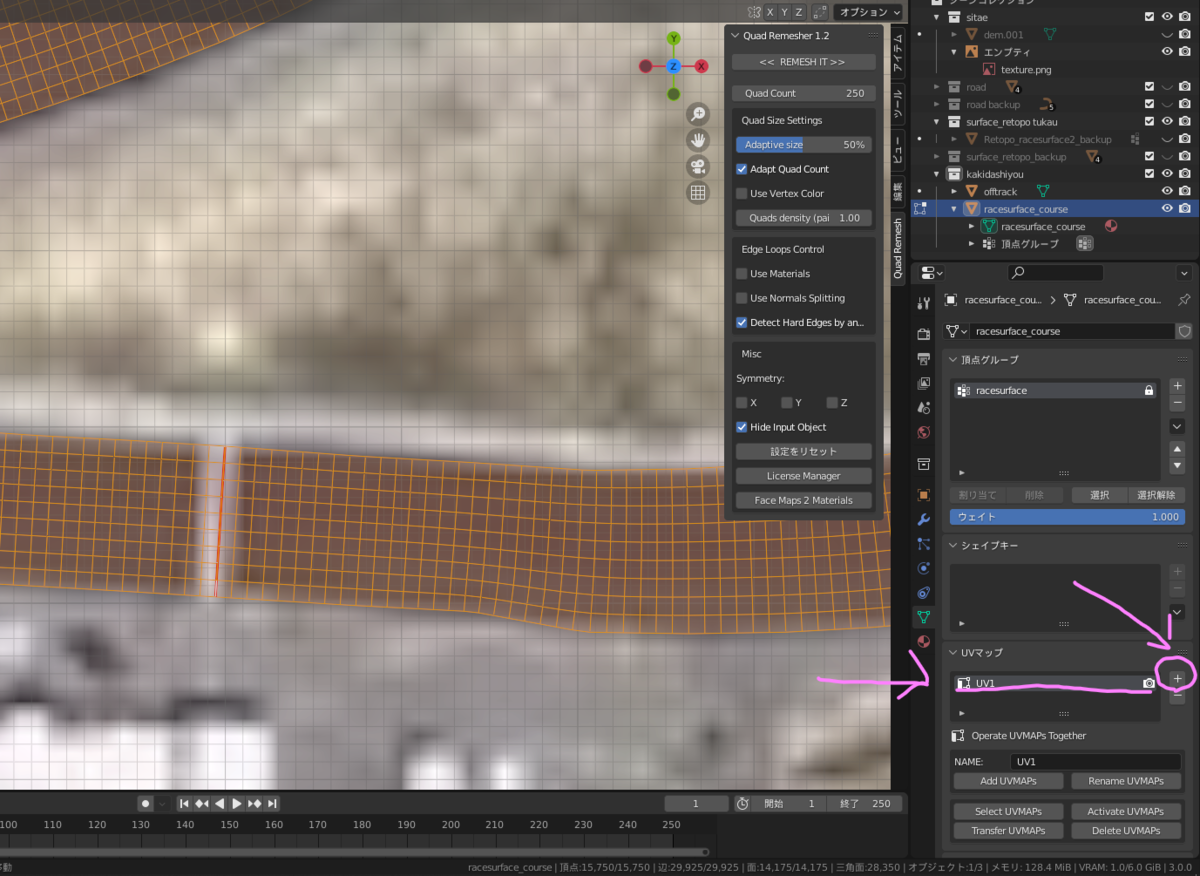Toggle the pin icon in properties header
This screenshot has width=1200, height=876.
(x=1184, y=299)
